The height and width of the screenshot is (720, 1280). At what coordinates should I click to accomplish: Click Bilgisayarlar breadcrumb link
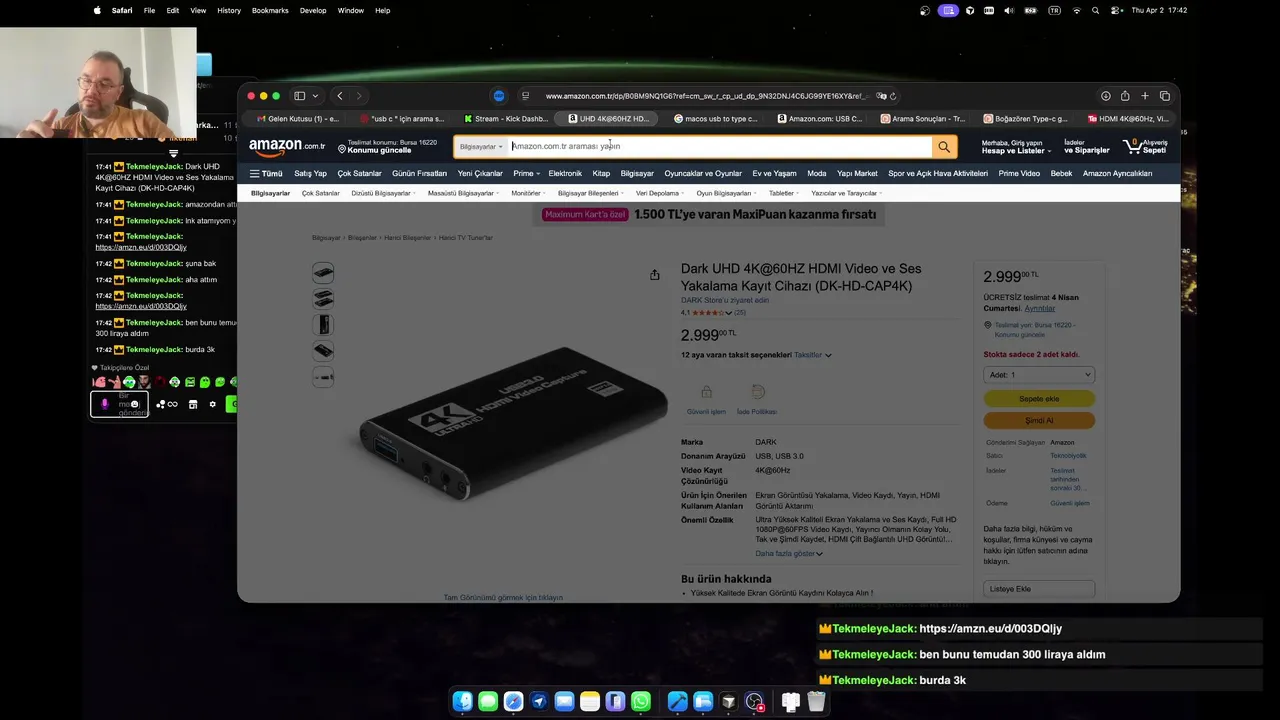(x=326, y=238)
